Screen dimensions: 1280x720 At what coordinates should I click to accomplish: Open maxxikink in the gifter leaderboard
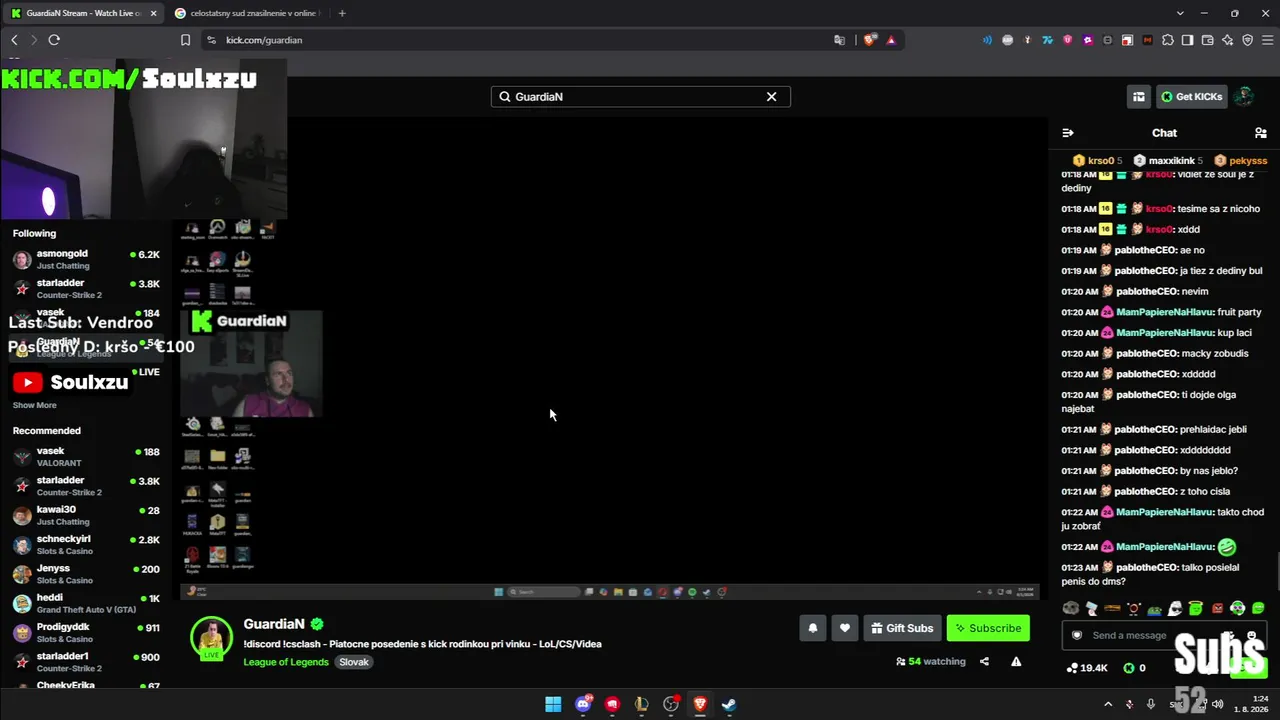(1168, 160)
